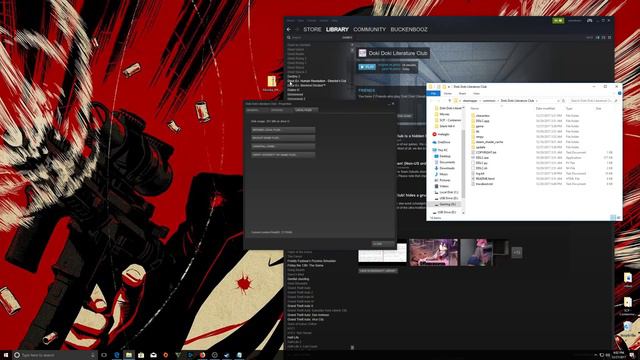Click Close button in Properties dialog
Screen dimensions: 640x360
click(x=383, y=244)
